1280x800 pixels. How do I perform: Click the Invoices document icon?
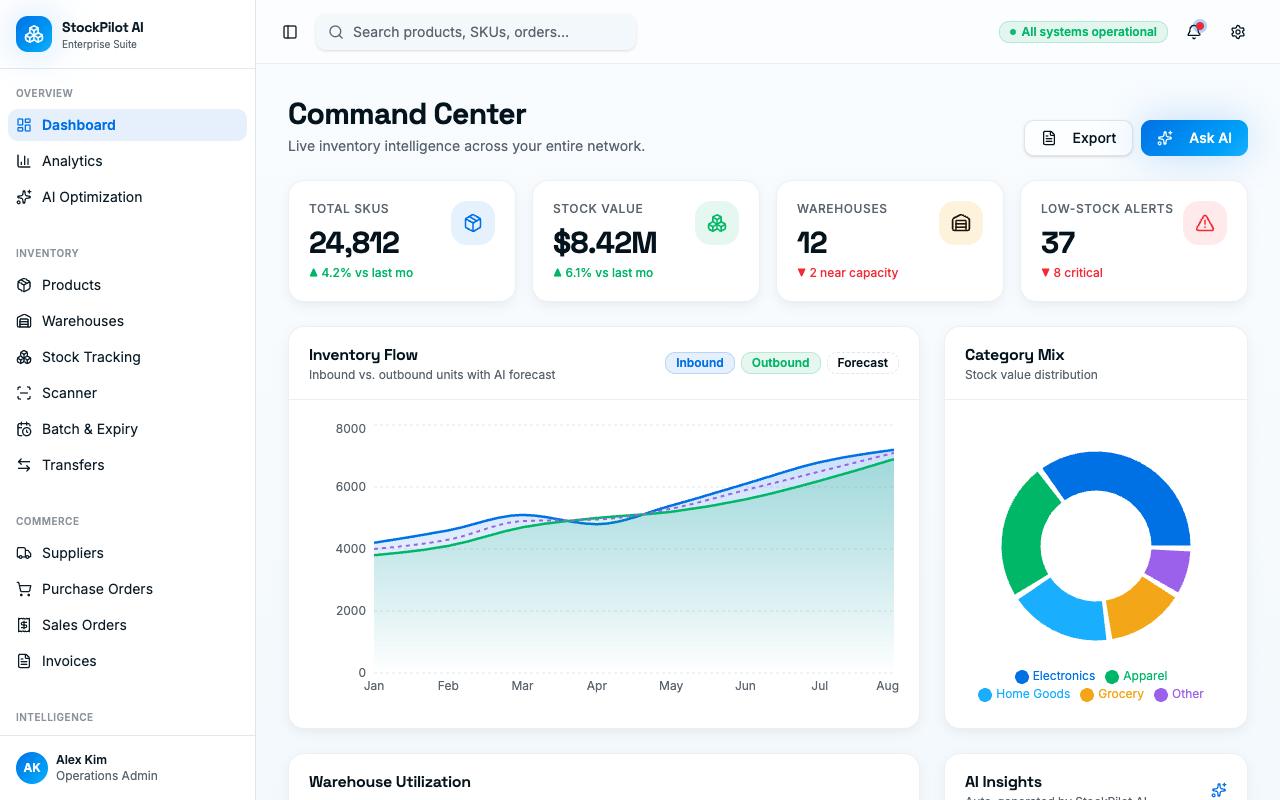(24, 661)
